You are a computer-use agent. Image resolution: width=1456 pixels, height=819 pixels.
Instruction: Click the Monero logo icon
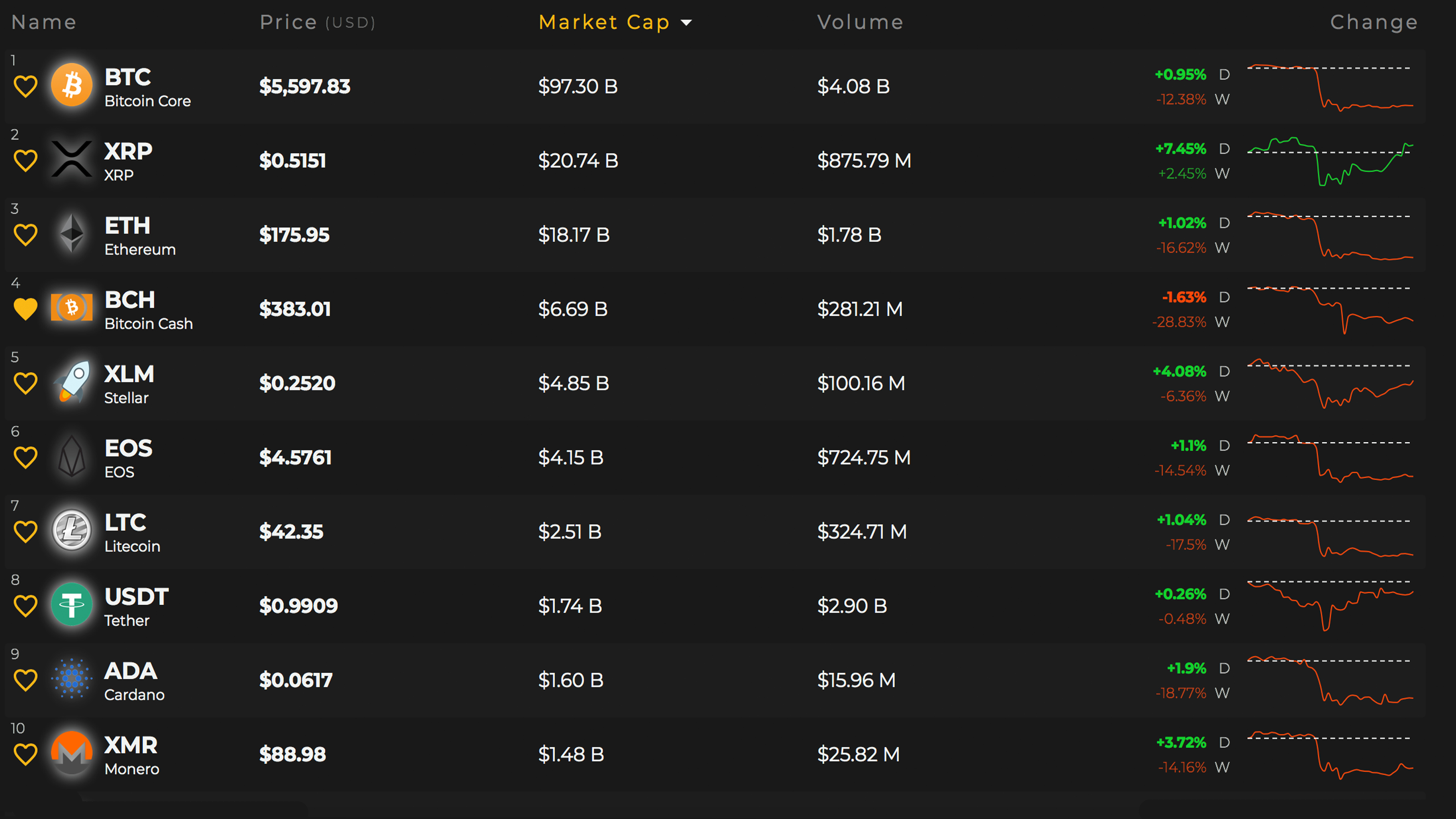(72, 753)
